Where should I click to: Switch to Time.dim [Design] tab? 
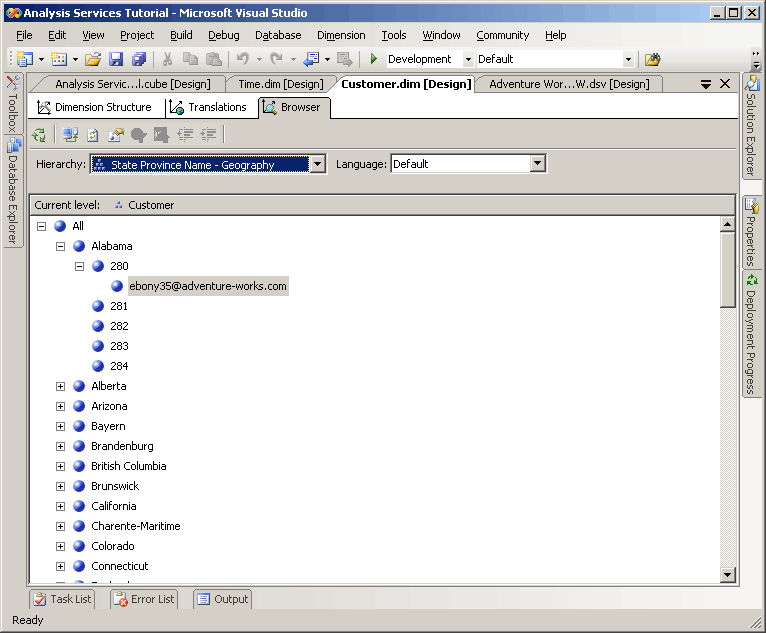pyautogui.click(x=281, y=84)
